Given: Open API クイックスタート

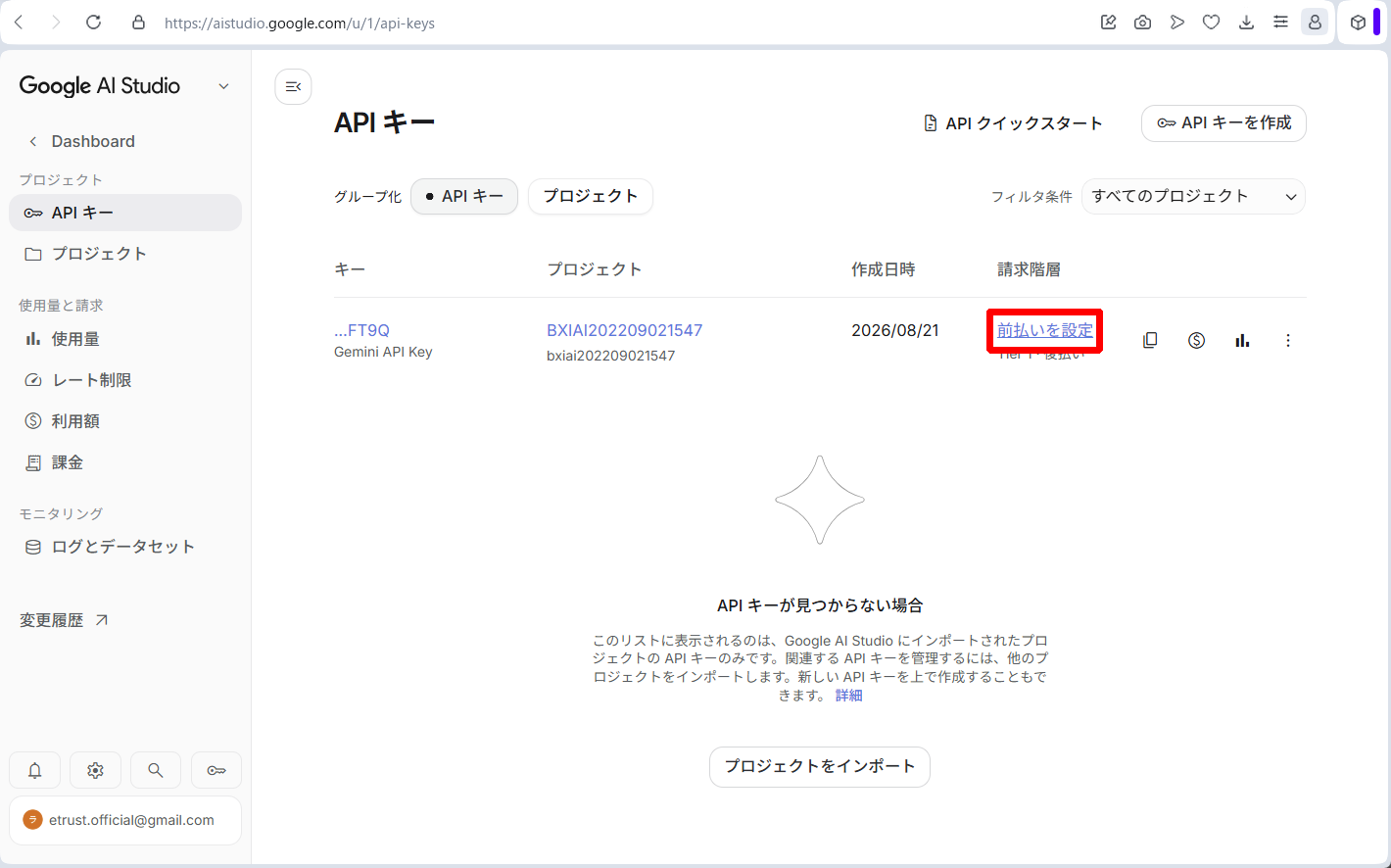Looking at the screenshot, I should tap(1013, 123).
